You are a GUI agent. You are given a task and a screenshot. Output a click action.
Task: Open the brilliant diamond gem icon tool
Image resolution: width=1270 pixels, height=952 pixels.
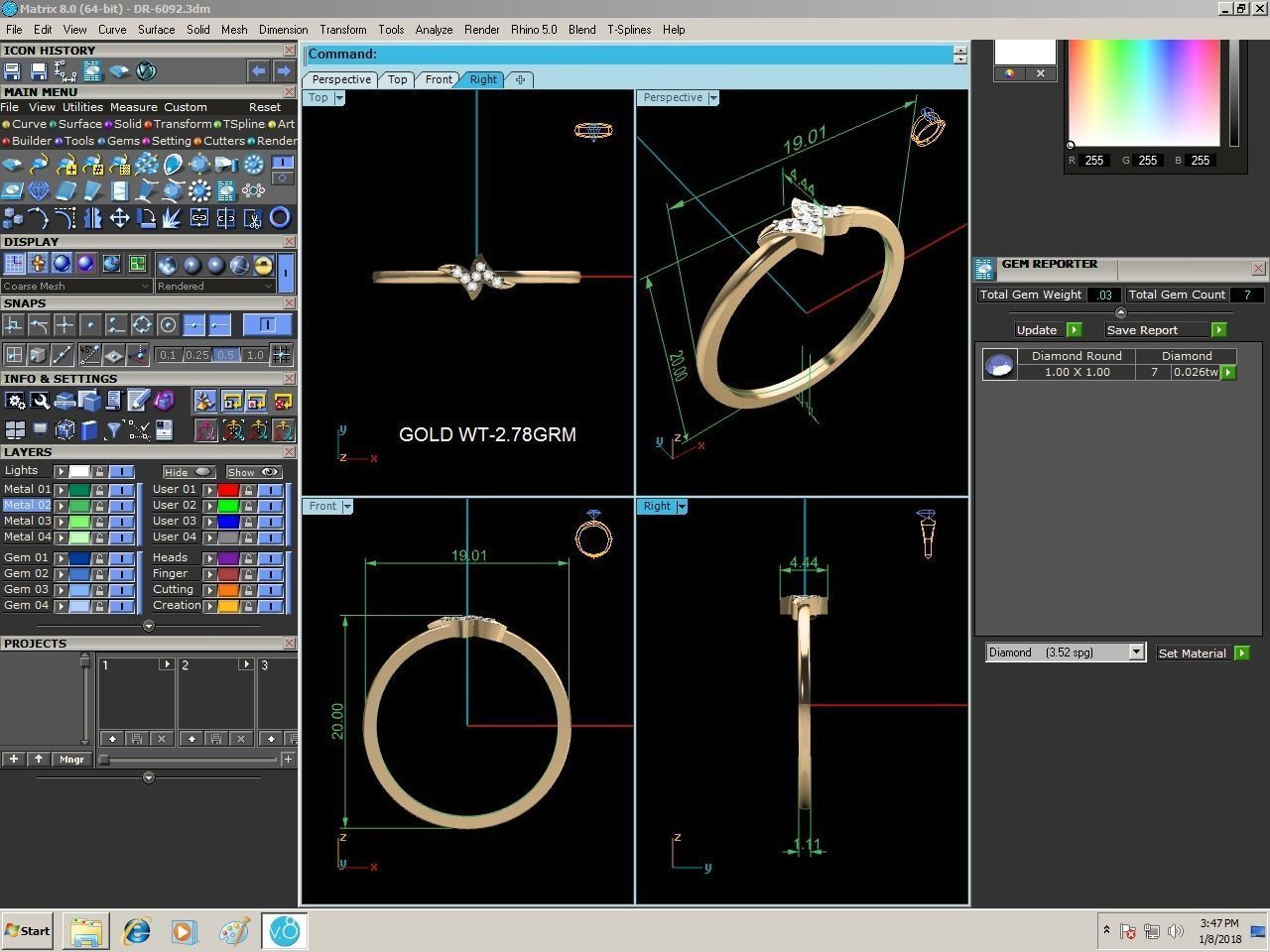39,191
